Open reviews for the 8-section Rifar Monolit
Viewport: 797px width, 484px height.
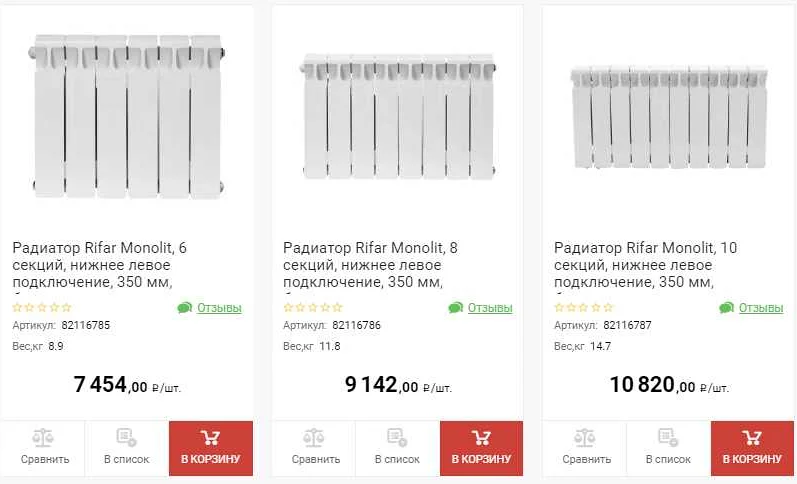point(490,308)
